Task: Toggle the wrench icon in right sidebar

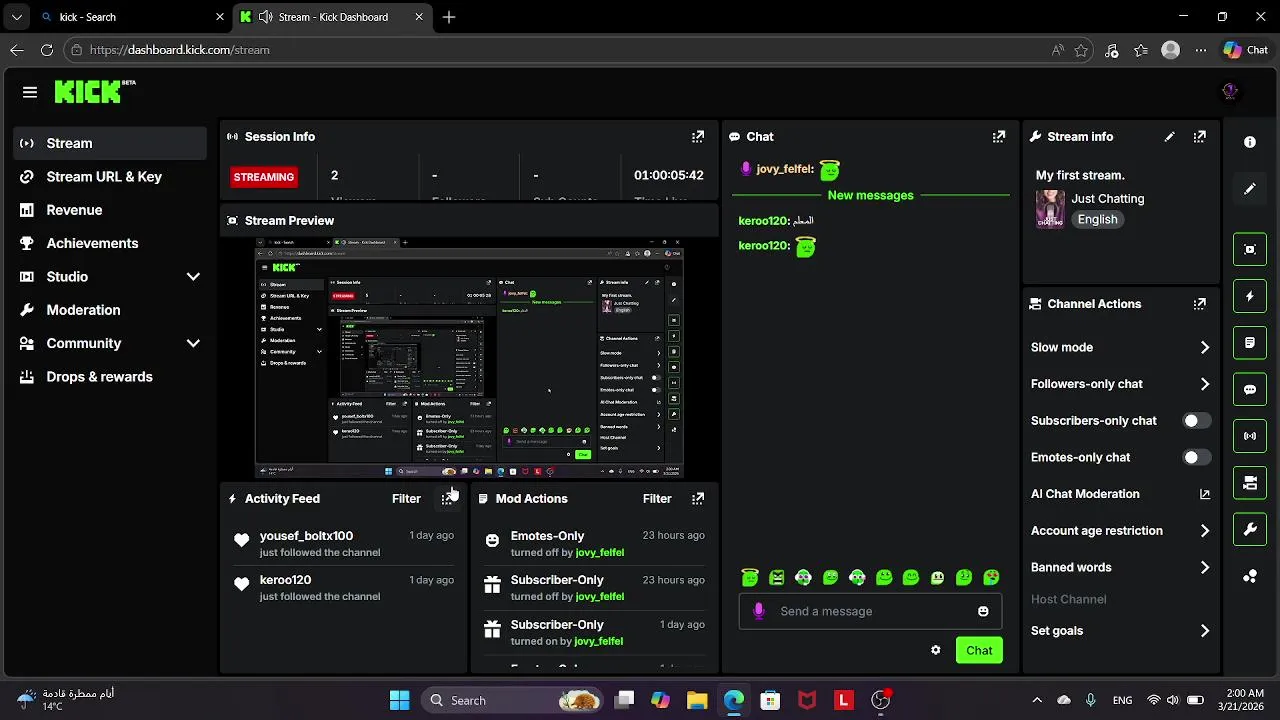Action: pyautogui.click(x=1250, y=530)
